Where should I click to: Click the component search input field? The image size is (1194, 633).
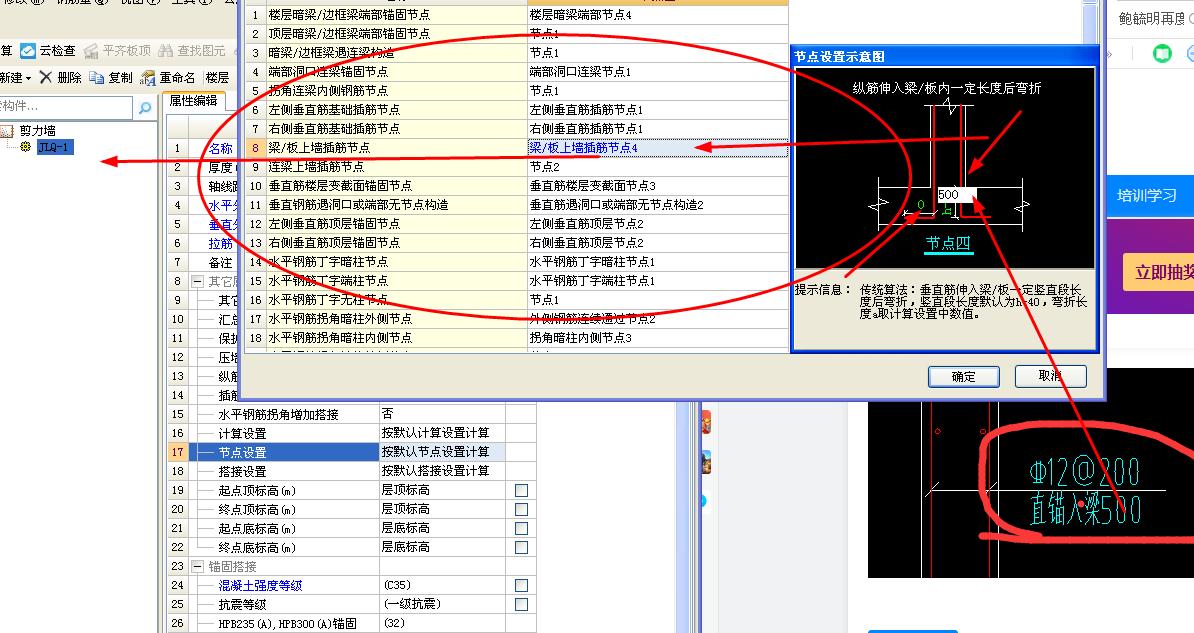pyautogui.click(x=65, y=107)
